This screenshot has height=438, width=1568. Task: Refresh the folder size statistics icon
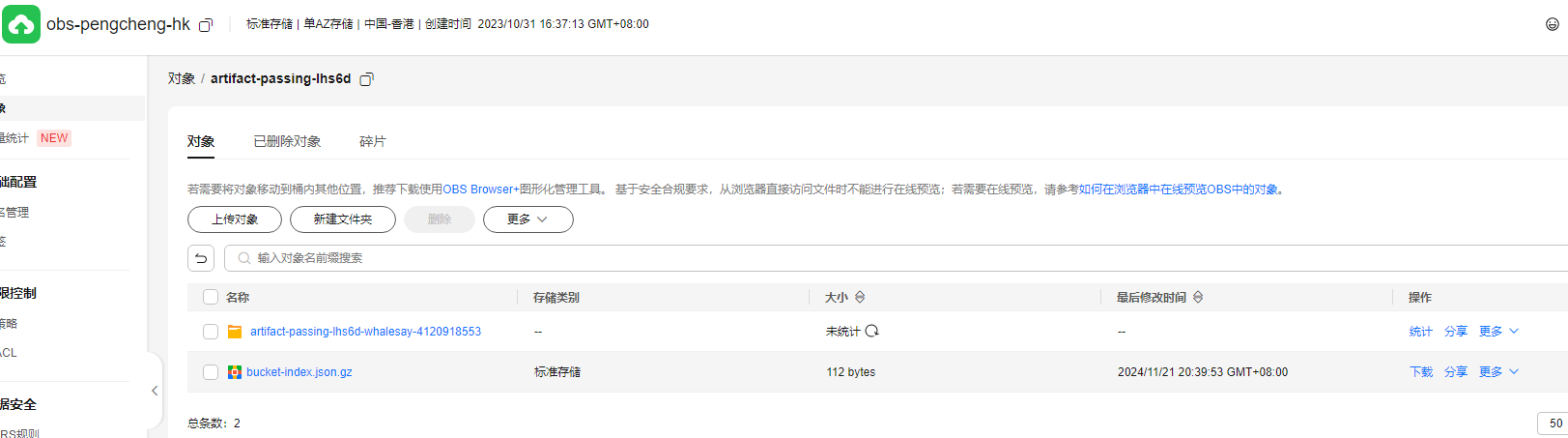click(872, 332)
